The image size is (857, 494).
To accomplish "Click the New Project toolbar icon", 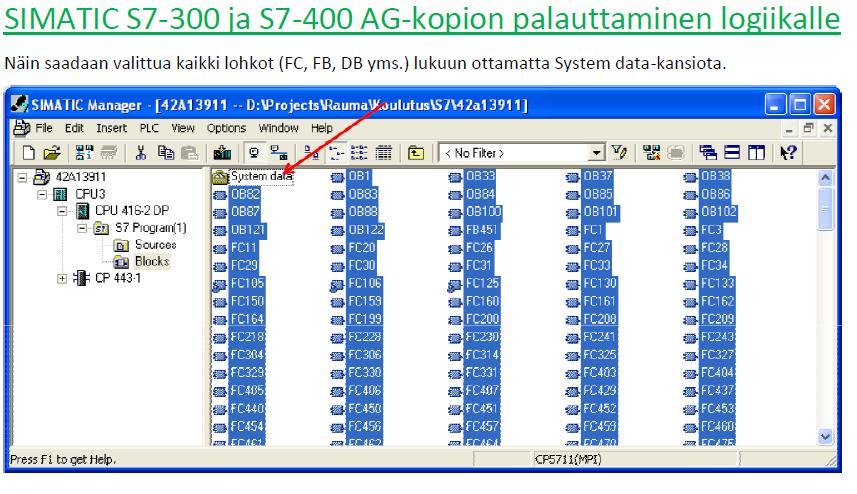I will coord(28,153).
